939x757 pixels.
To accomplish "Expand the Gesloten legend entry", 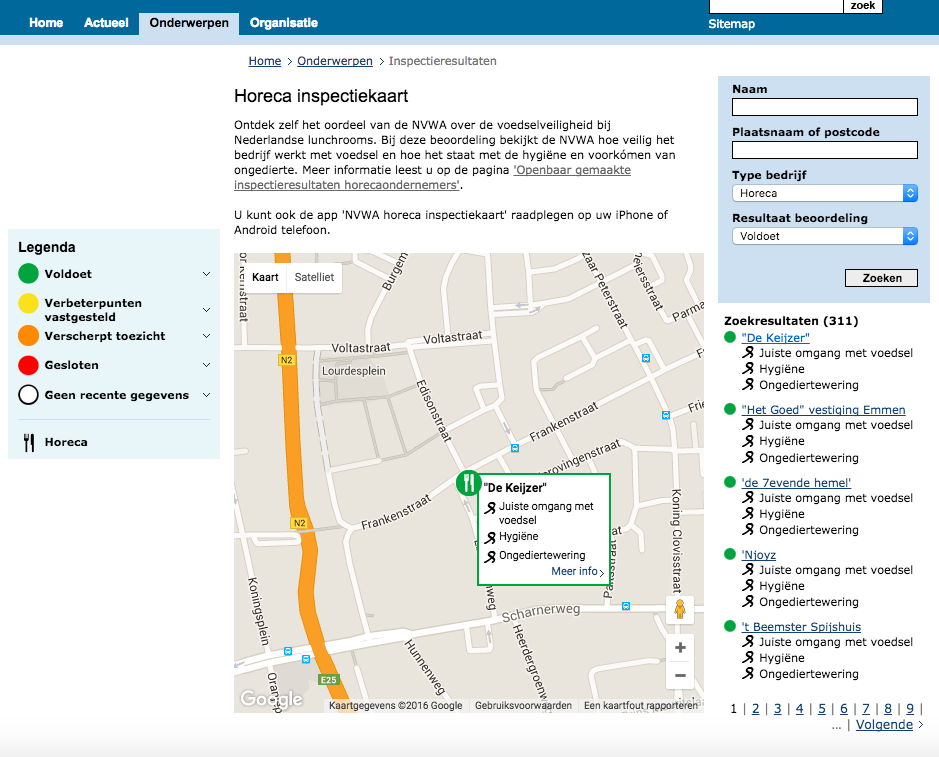I will pos(207,365).
